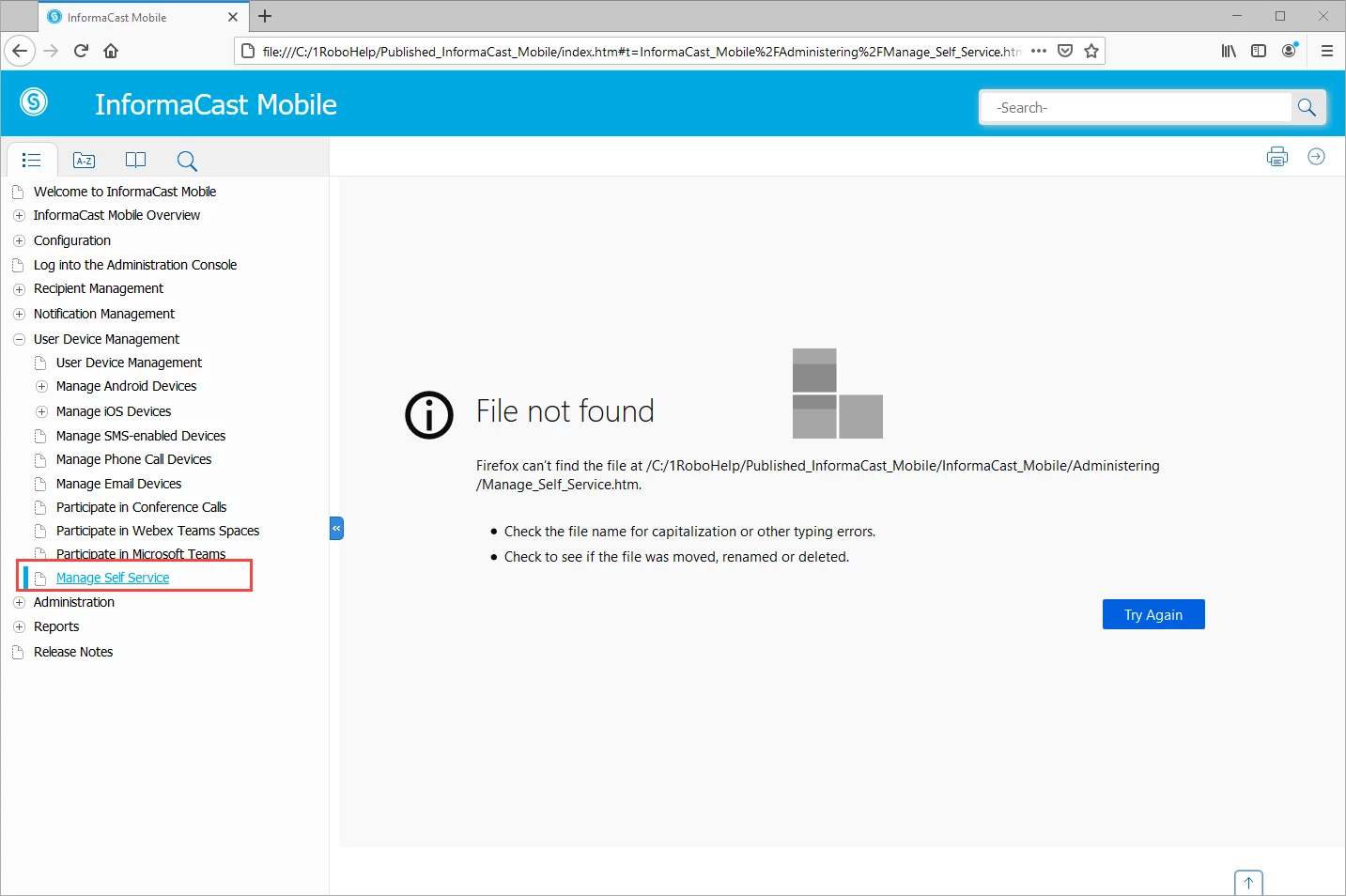Minimize the Firefox window
The width and height of the screenshot is (1346, 896).
[1237, 16]
